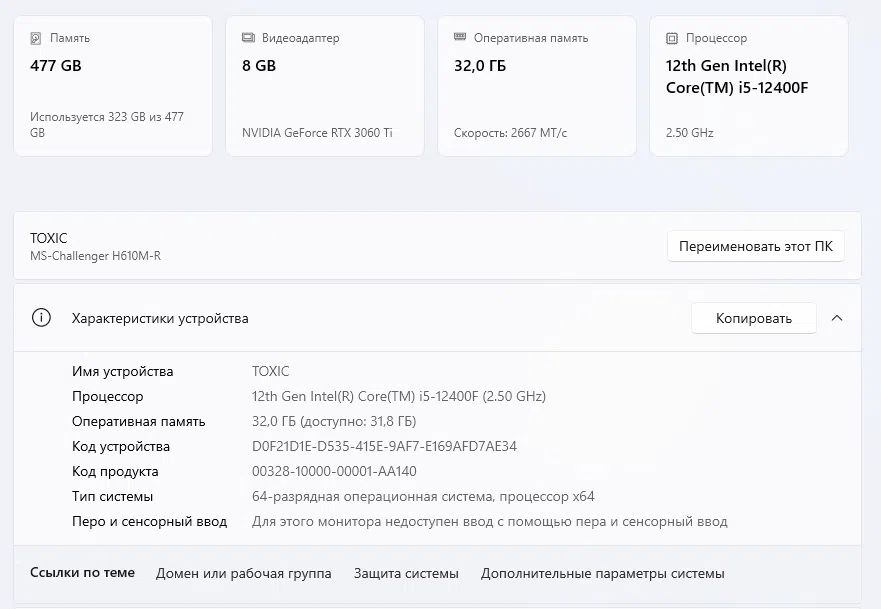This screenshot has height=609, width=881.
Task: Click the Переименовать этот ПК button
Action: click(756, 246)
